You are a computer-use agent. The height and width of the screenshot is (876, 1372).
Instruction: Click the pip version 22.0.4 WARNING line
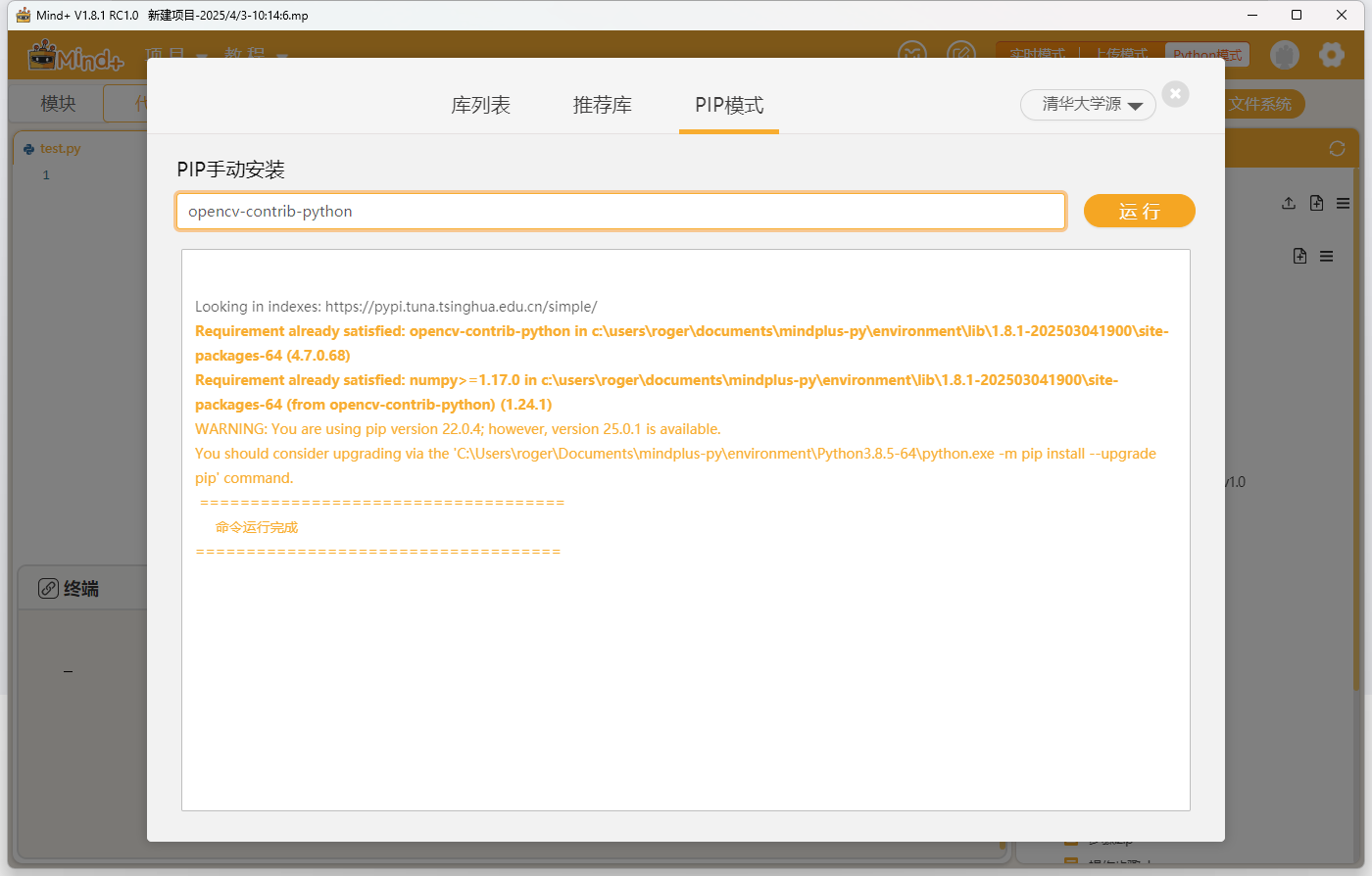(x=458, y=429)
